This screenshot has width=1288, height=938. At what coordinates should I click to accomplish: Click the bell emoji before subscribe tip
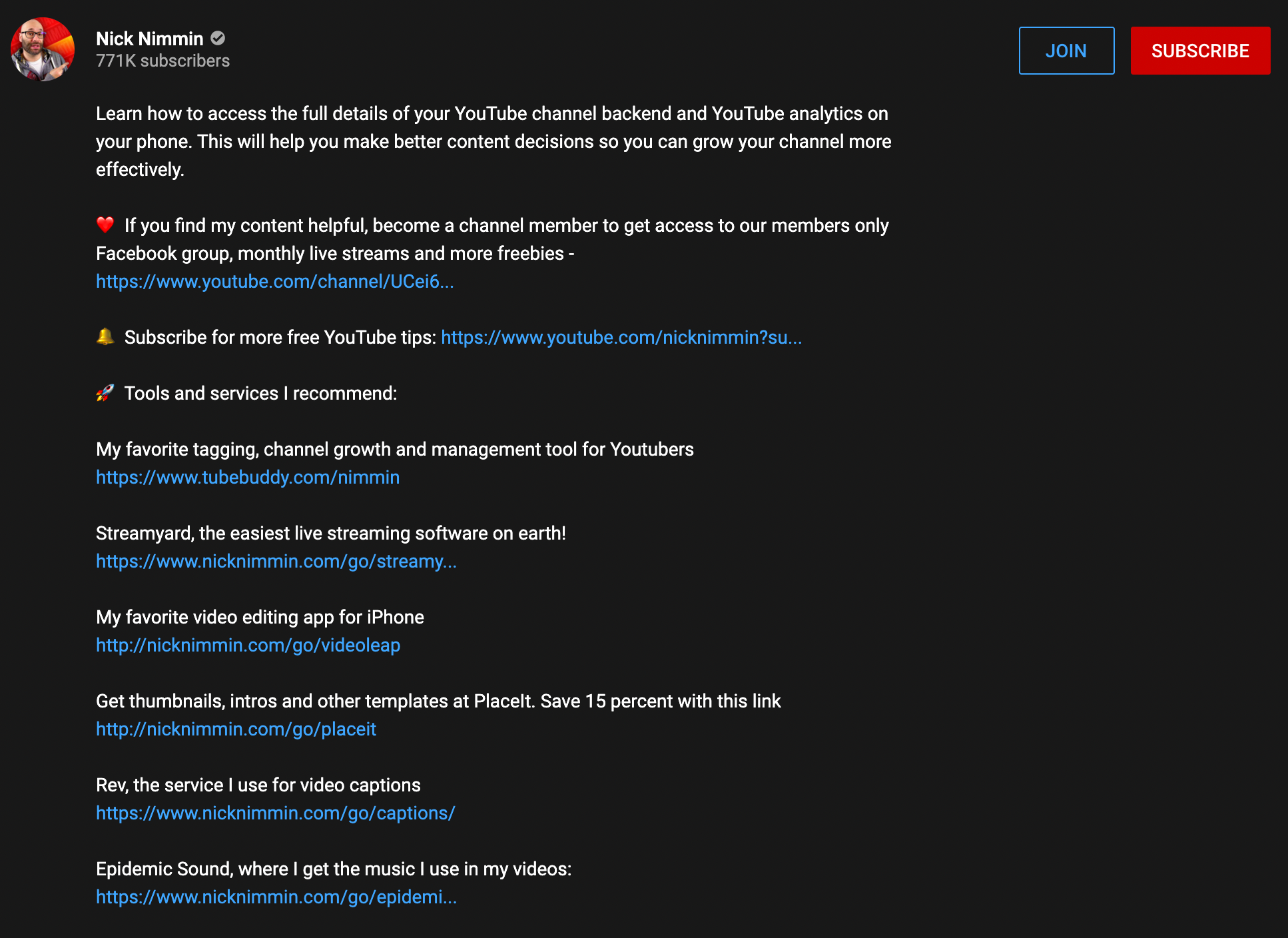(105, 336)
